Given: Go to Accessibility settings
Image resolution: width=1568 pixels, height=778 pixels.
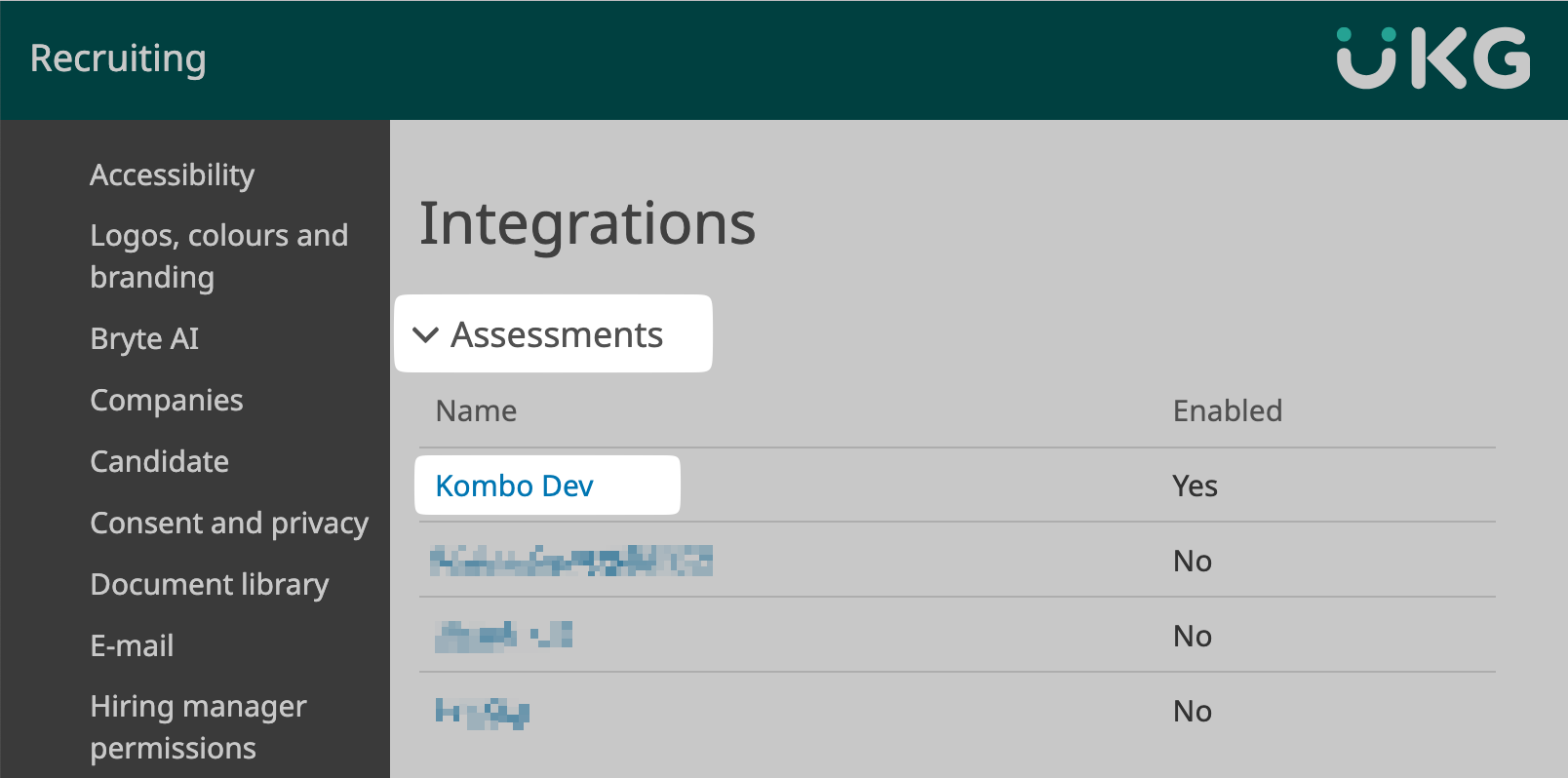Looking at the screenshot, I should pyautogui.click(x=172, y=175).
